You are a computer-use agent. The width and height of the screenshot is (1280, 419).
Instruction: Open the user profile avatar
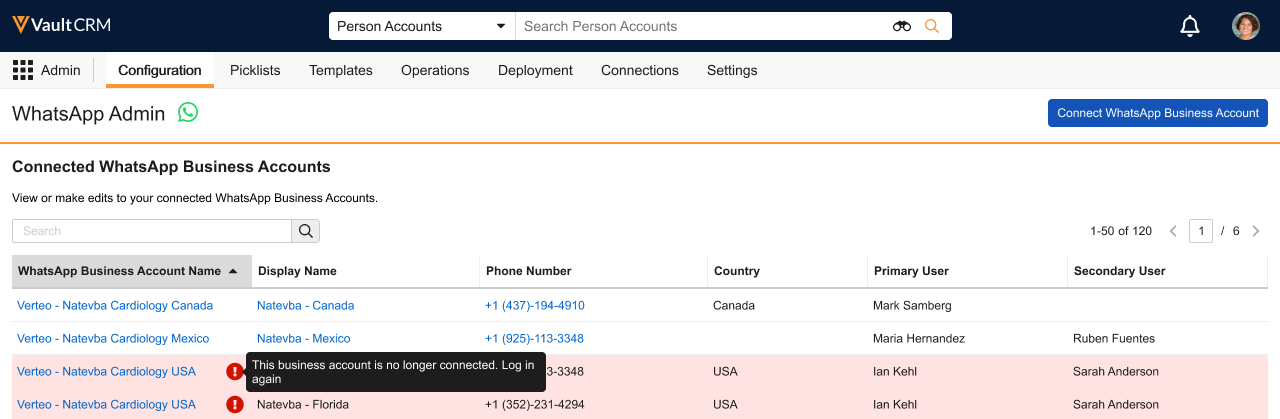(1245, 26)
